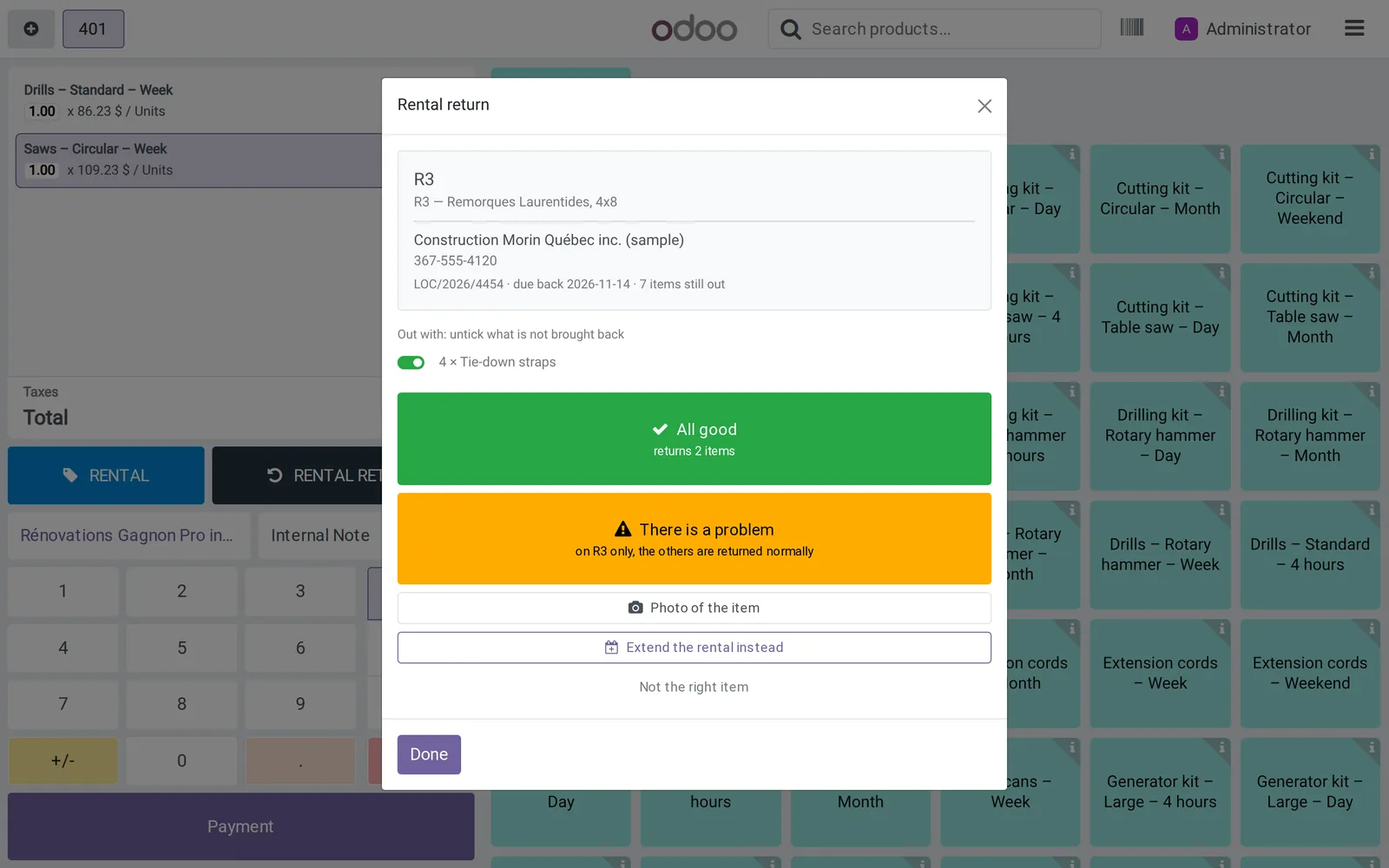Show info for Drilling kit – Rotary hammer – Day
Screen dimensions: 1389x868
click(1221, 391)
